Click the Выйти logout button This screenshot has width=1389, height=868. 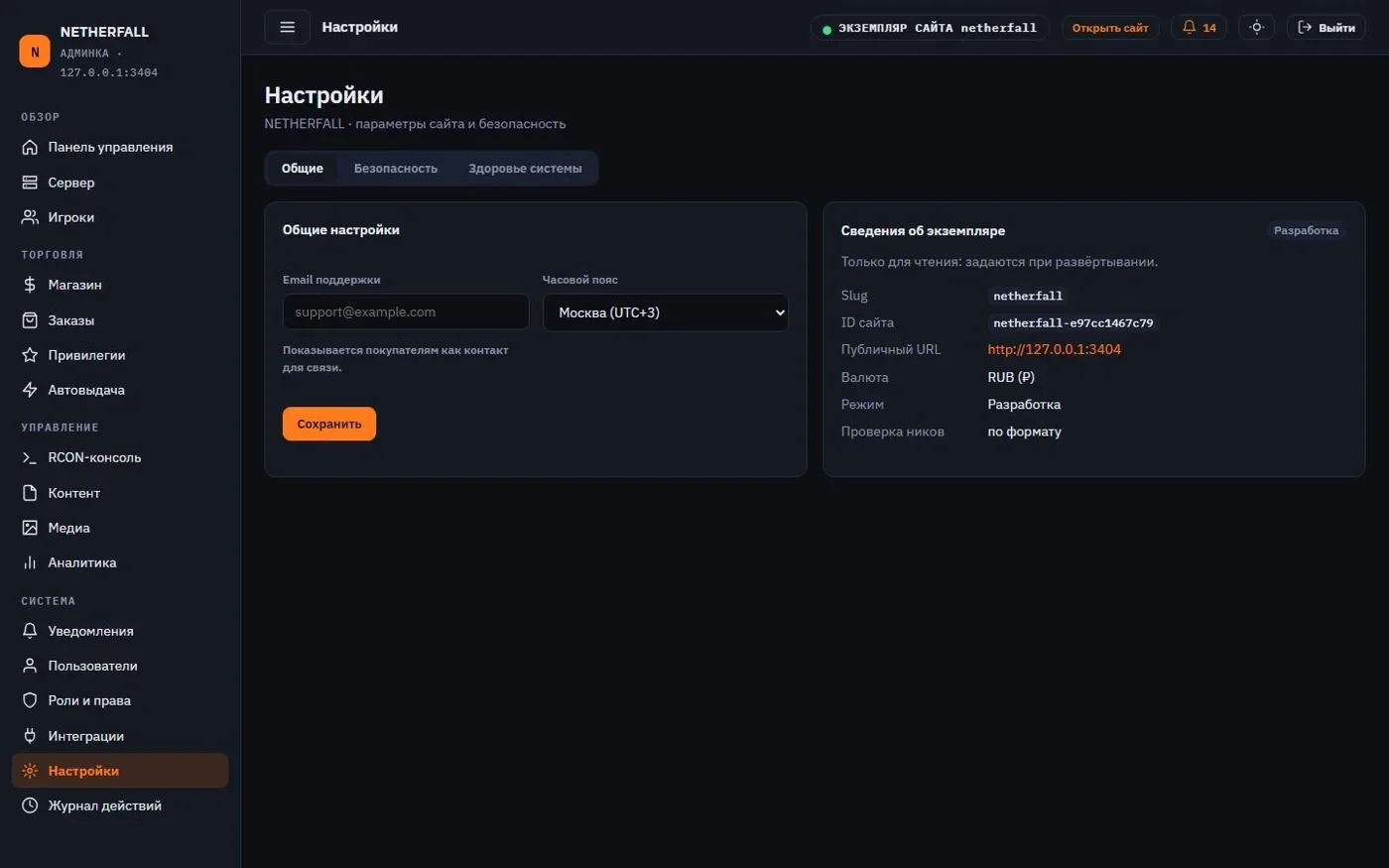1326,28
